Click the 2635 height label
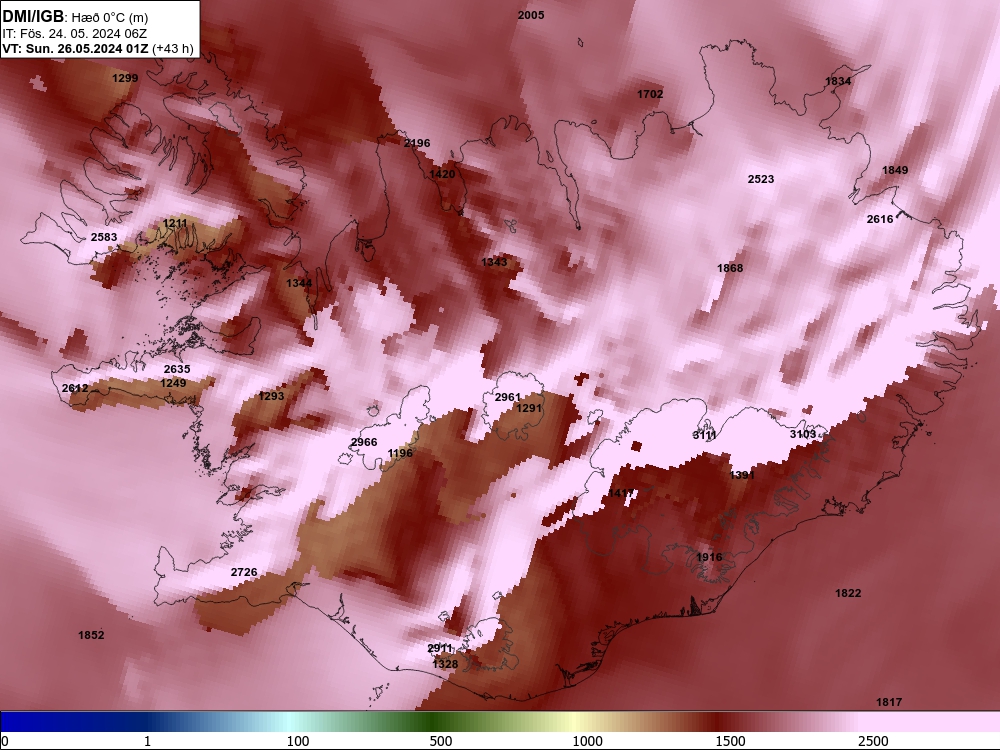 pyautogui.click(x=177, y=369)
